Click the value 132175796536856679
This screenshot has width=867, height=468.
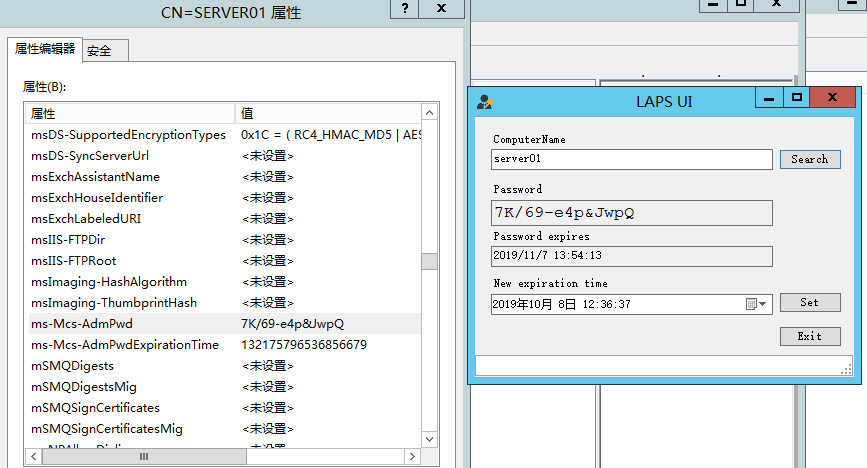(x=304, y=345)
